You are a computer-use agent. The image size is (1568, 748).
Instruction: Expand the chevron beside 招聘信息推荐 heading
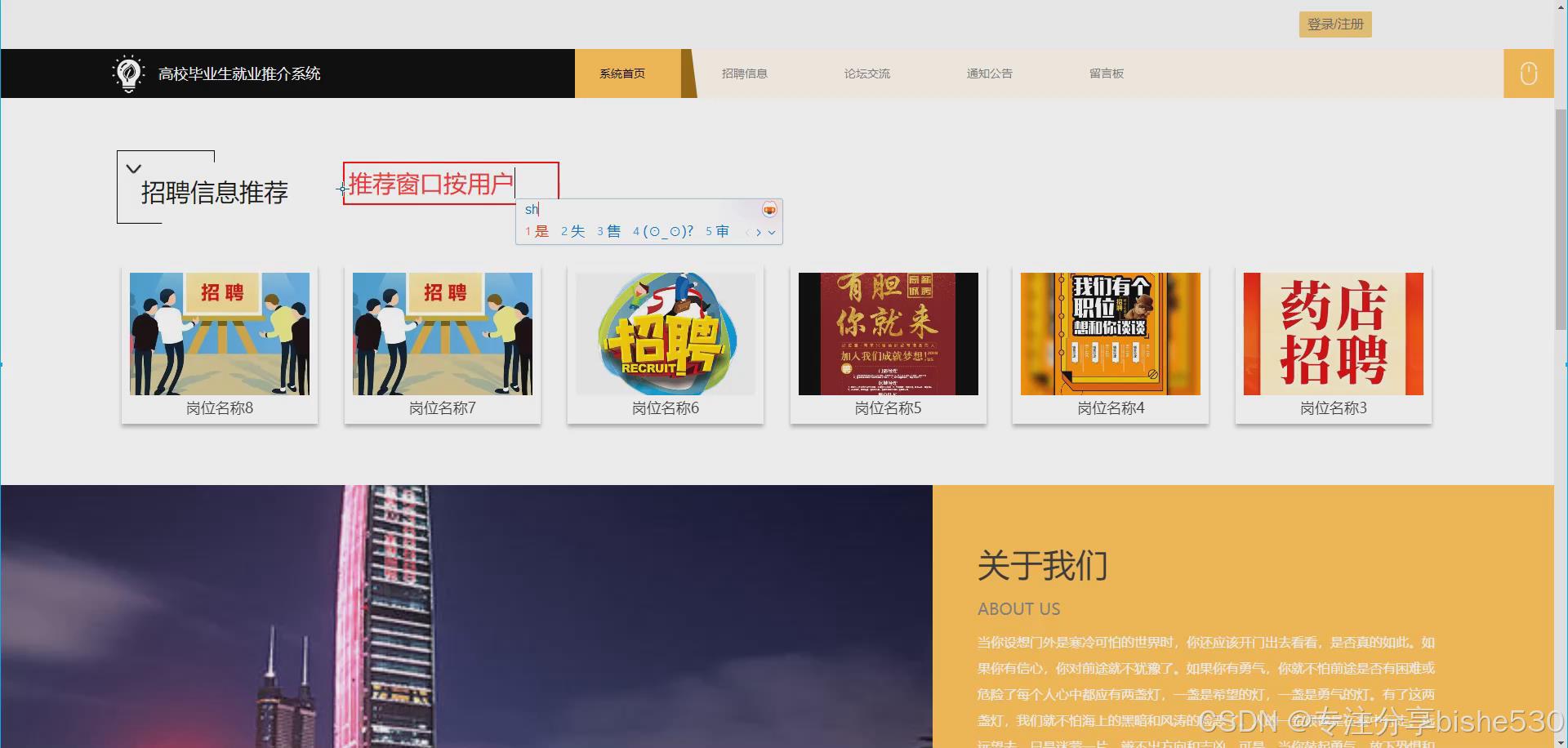click(134, 167)
